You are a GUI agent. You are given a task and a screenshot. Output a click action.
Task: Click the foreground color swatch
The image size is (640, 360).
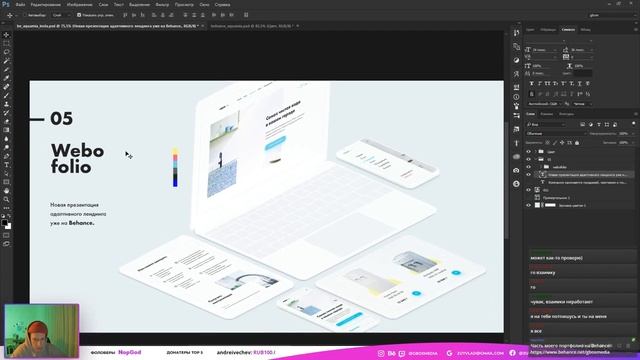coord(4,222)
